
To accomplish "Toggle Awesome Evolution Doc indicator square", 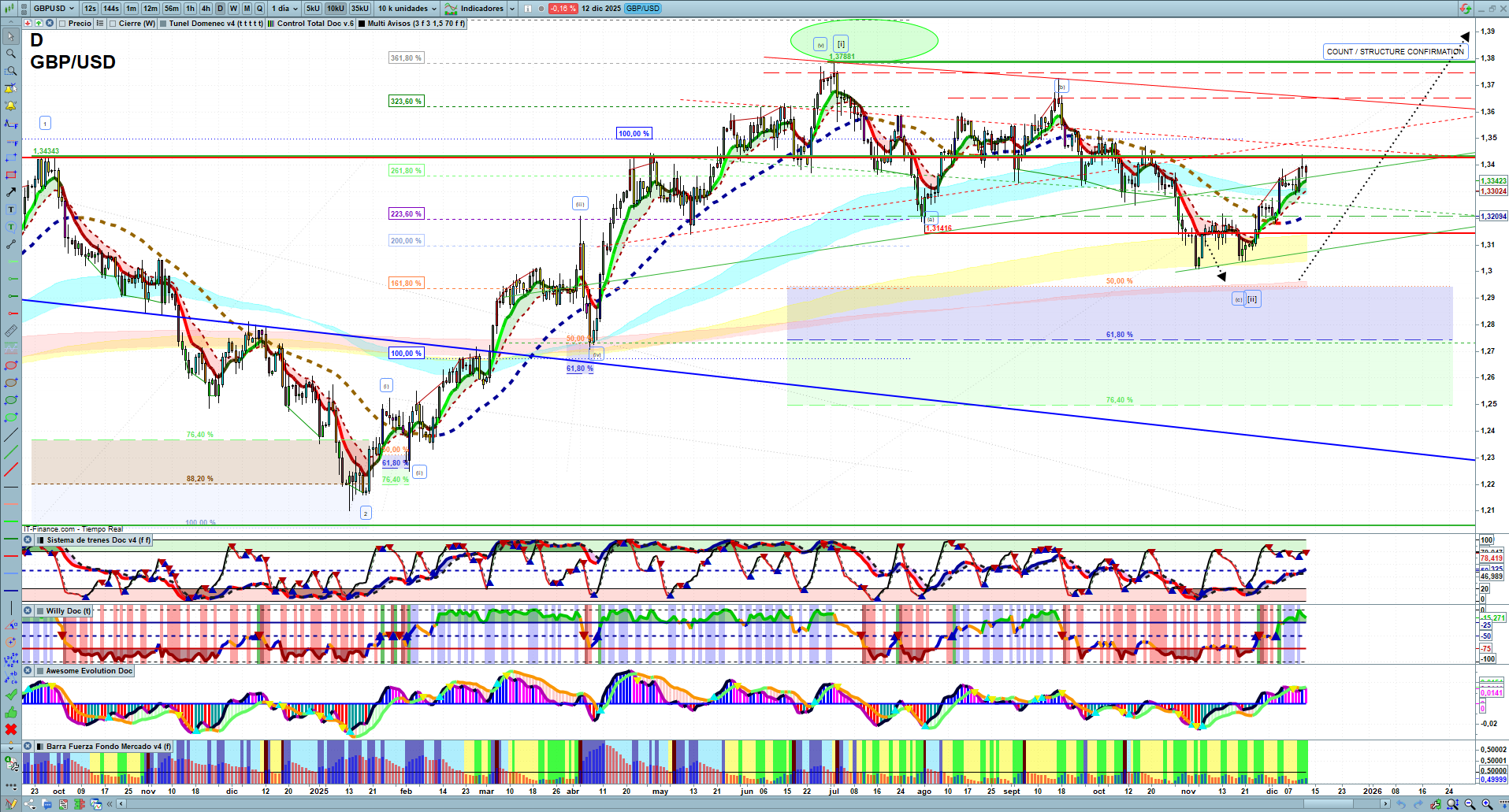I will click(39, 671).
